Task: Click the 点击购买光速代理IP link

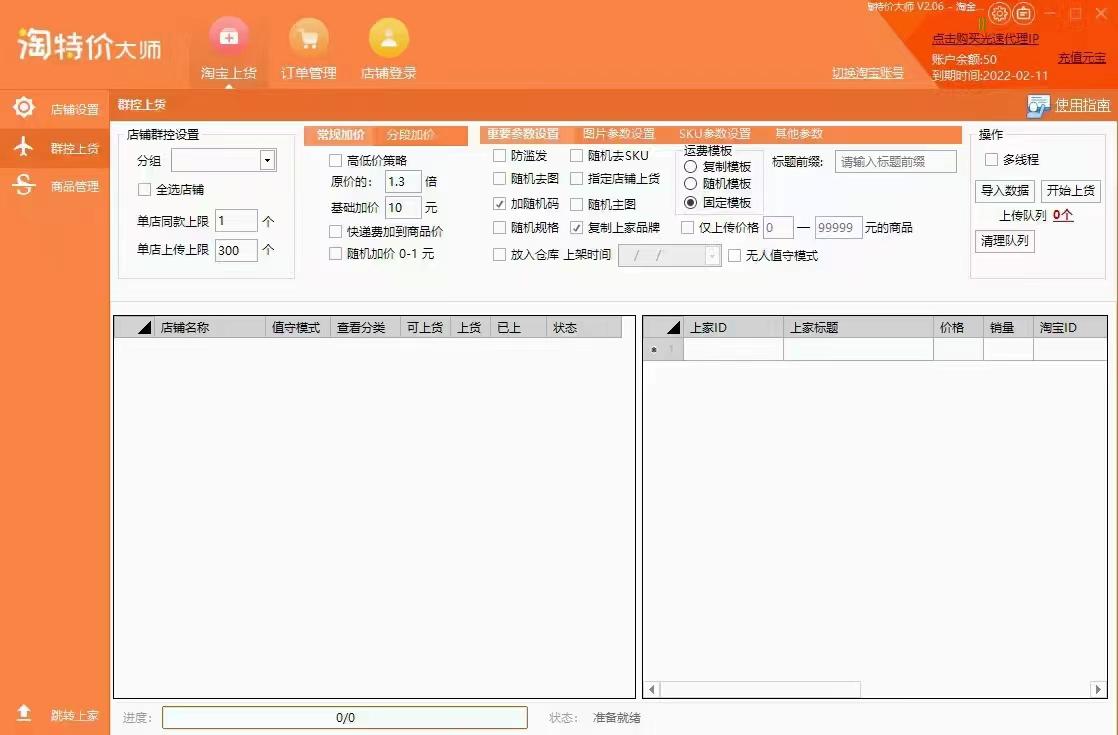Action: 985,38
